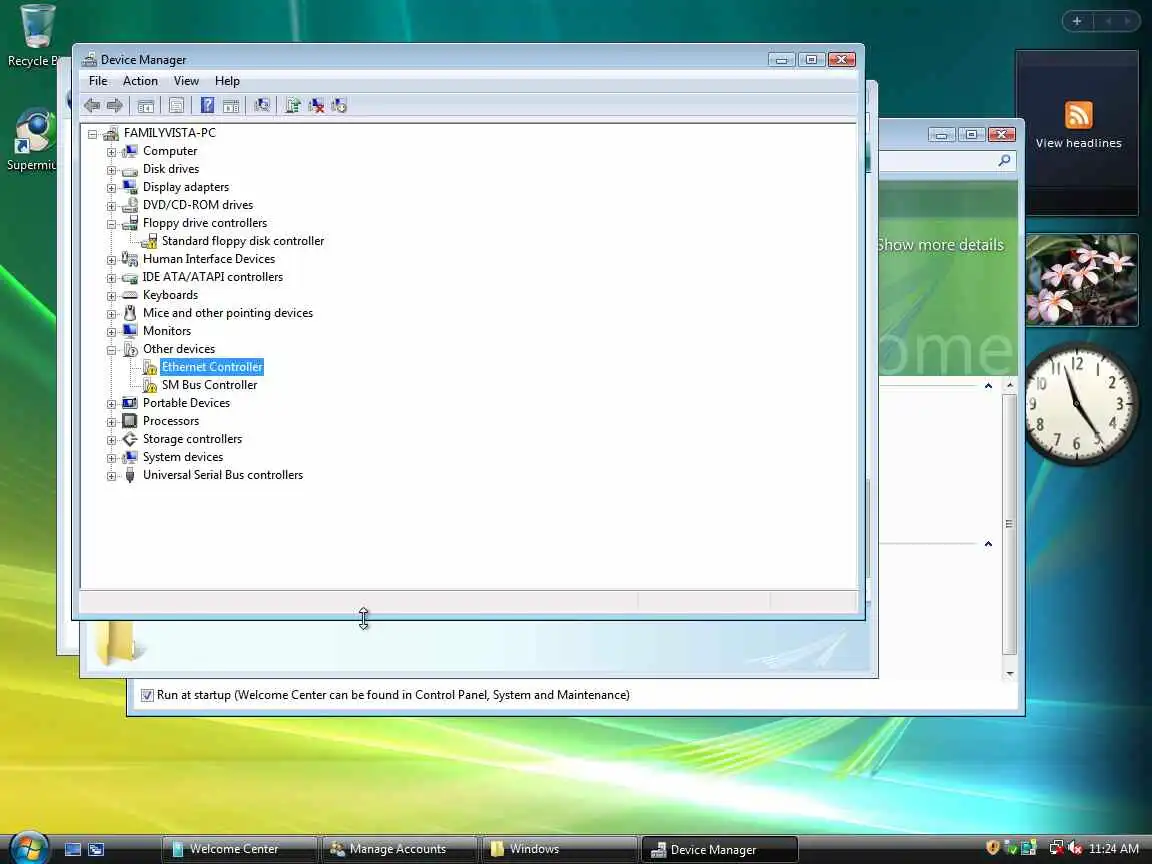
Task: Click the blue Help question mark icon
Action: point(207,105)
